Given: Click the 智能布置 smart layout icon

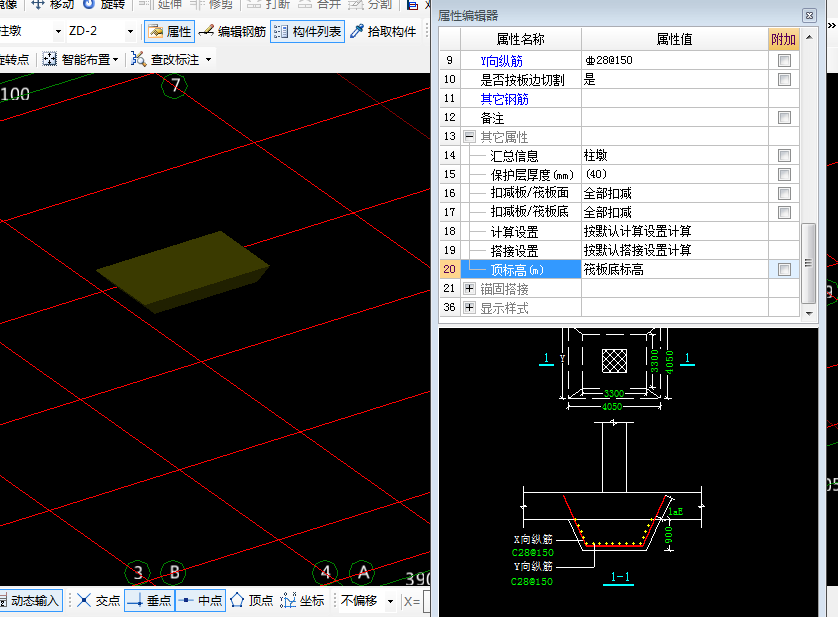Looking at the screenshot, I should (50, 59).
